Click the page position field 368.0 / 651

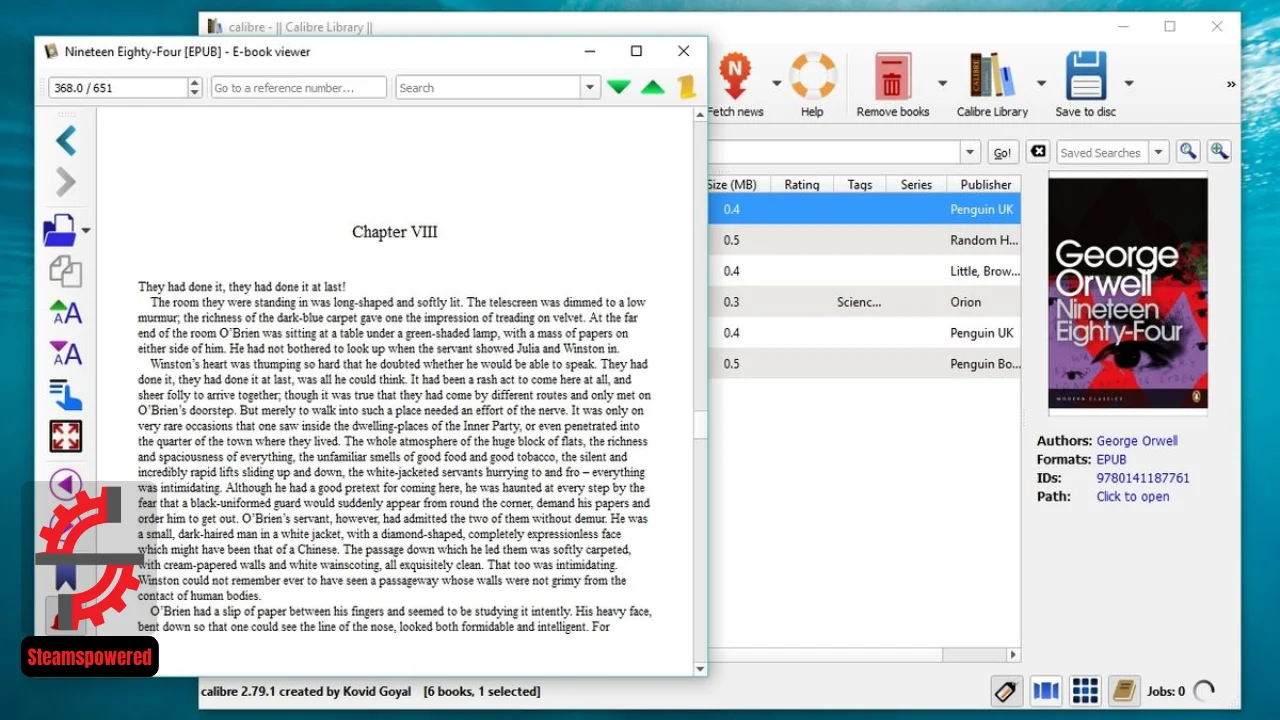click(x=118, y=88)
